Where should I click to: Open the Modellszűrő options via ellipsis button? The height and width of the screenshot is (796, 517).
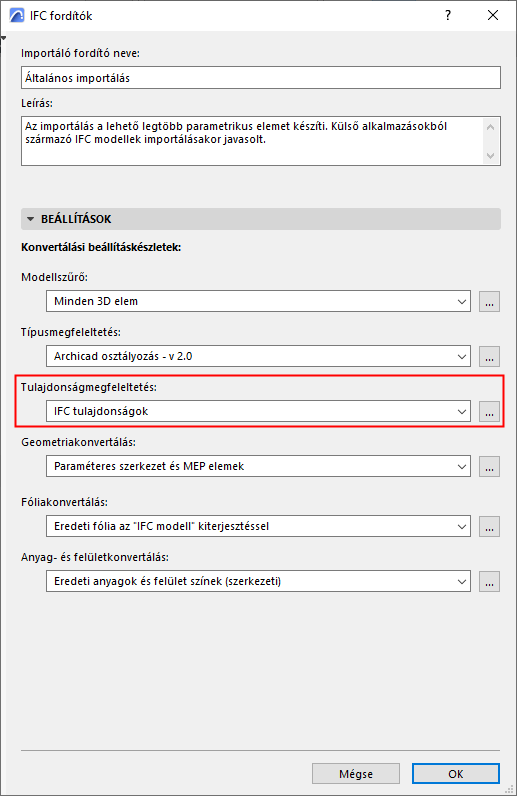(489, 302)
